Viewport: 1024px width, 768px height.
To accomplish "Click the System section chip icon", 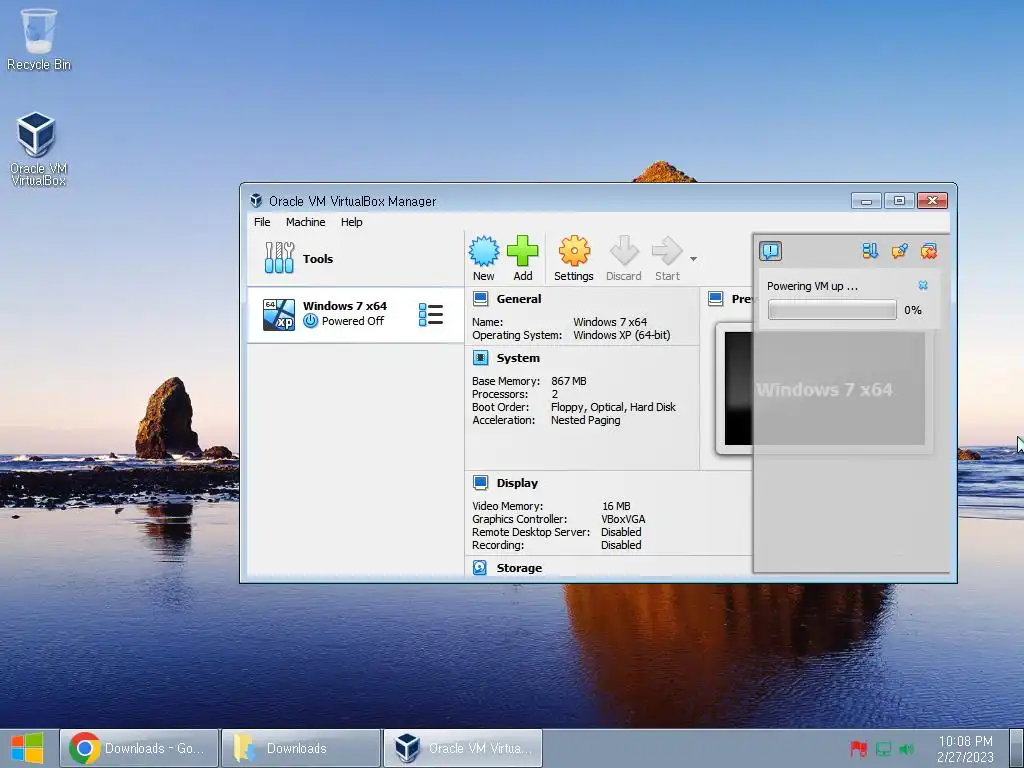I will [481, 358].
